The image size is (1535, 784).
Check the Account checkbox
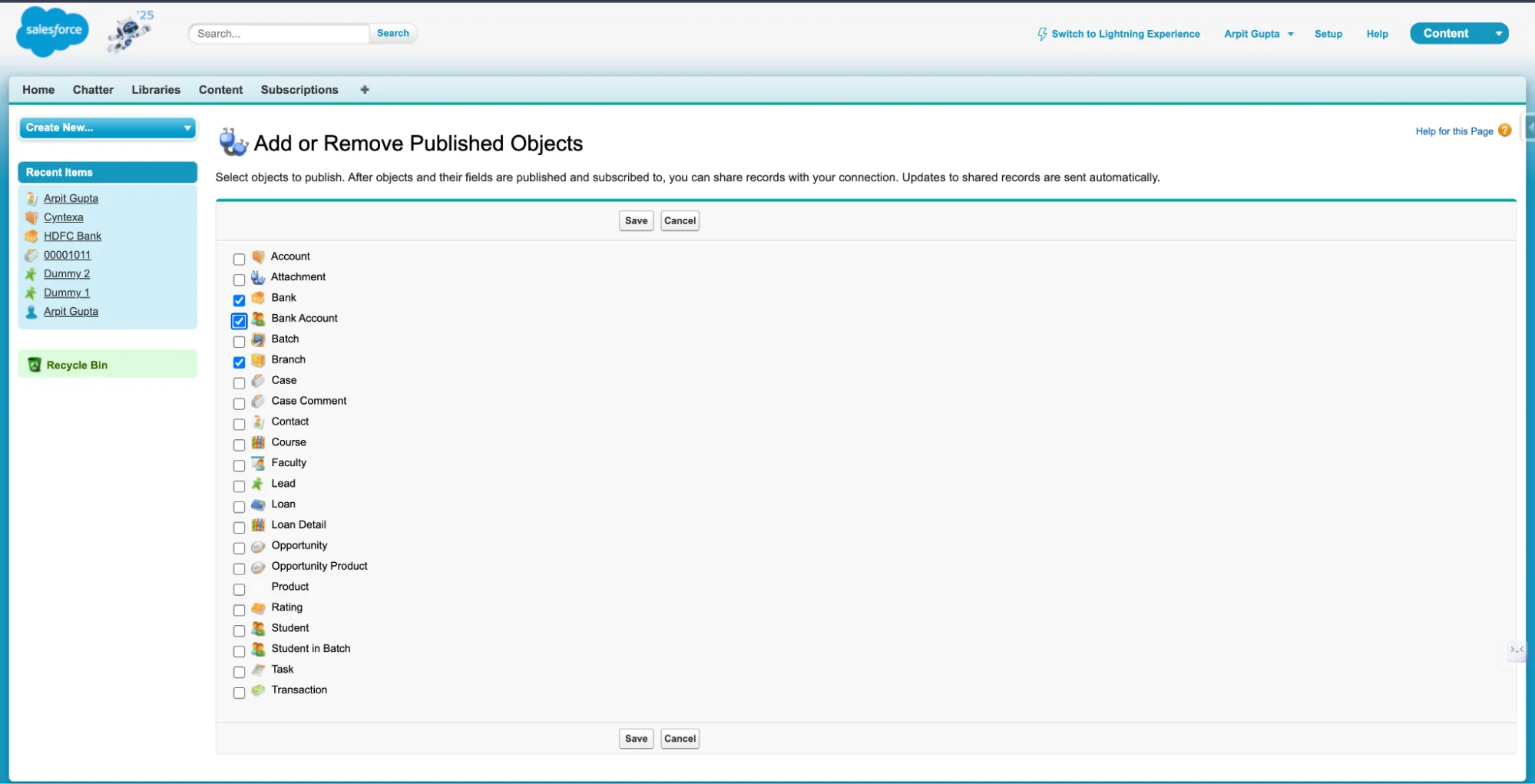(x=239, y=260)
